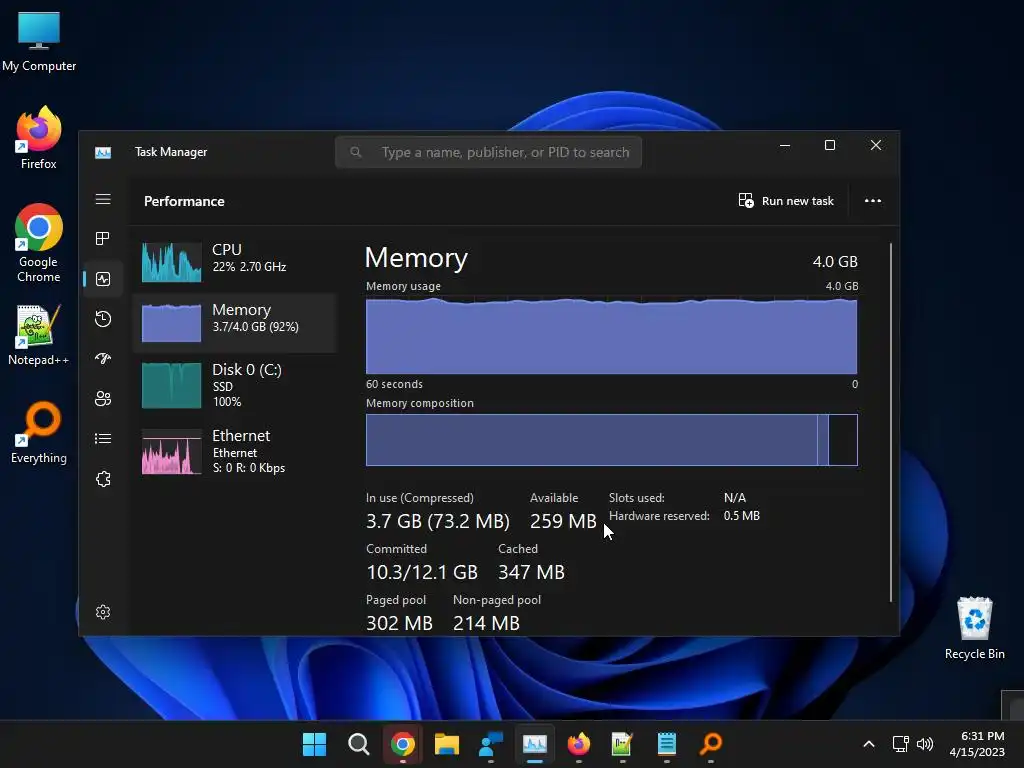Click the search box for name, publisher, PID

[x=488, y=152]
